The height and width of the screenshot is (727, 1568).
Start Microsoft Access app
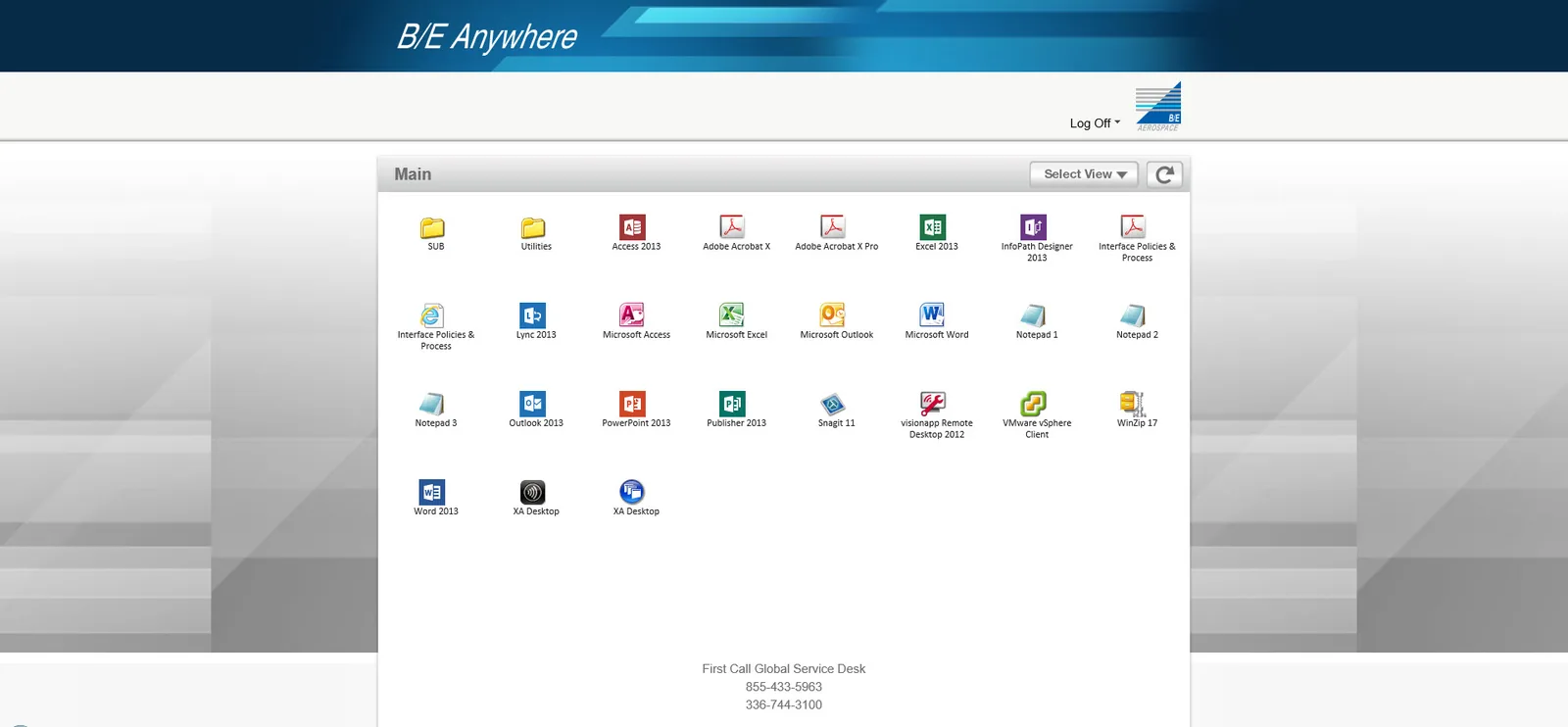coord(633,315)
